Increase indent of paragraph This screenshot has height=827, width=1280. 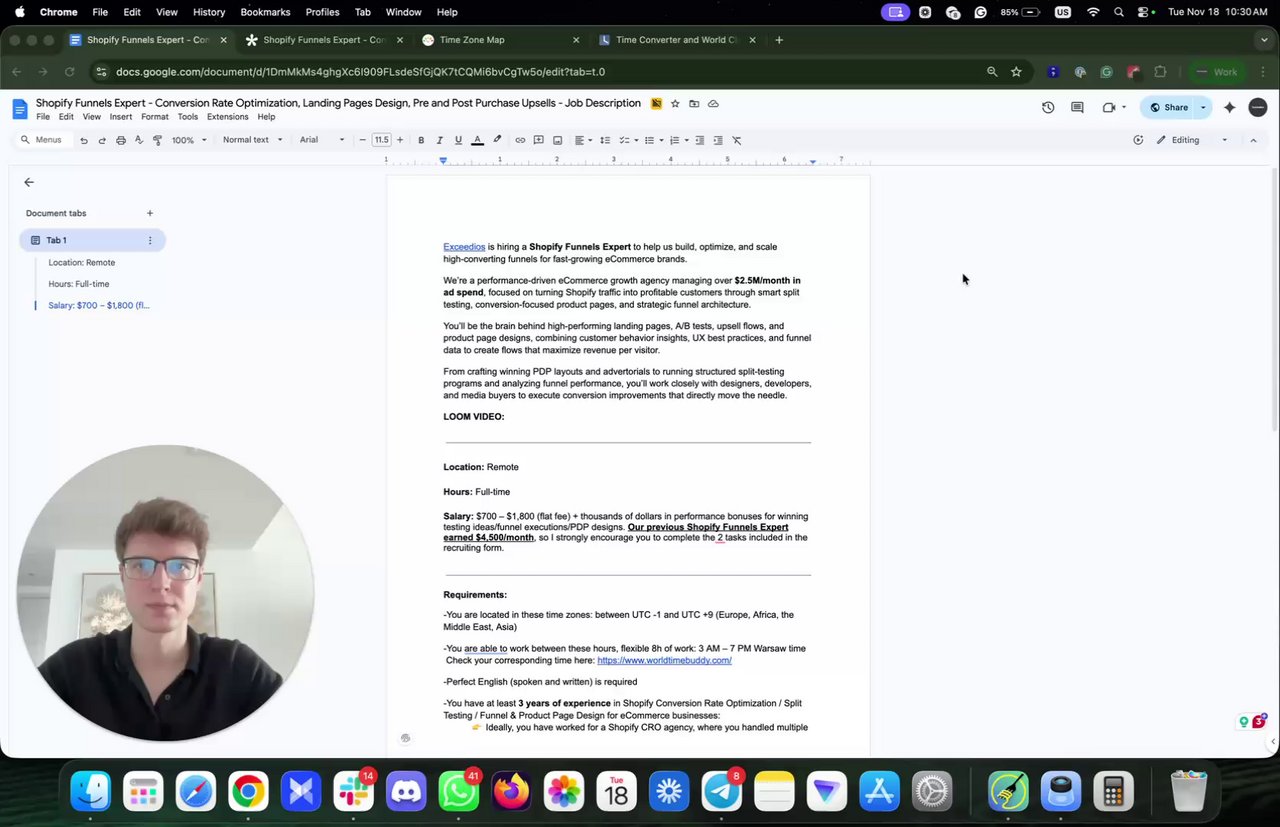pyautogui.click(x=718, y=140)
